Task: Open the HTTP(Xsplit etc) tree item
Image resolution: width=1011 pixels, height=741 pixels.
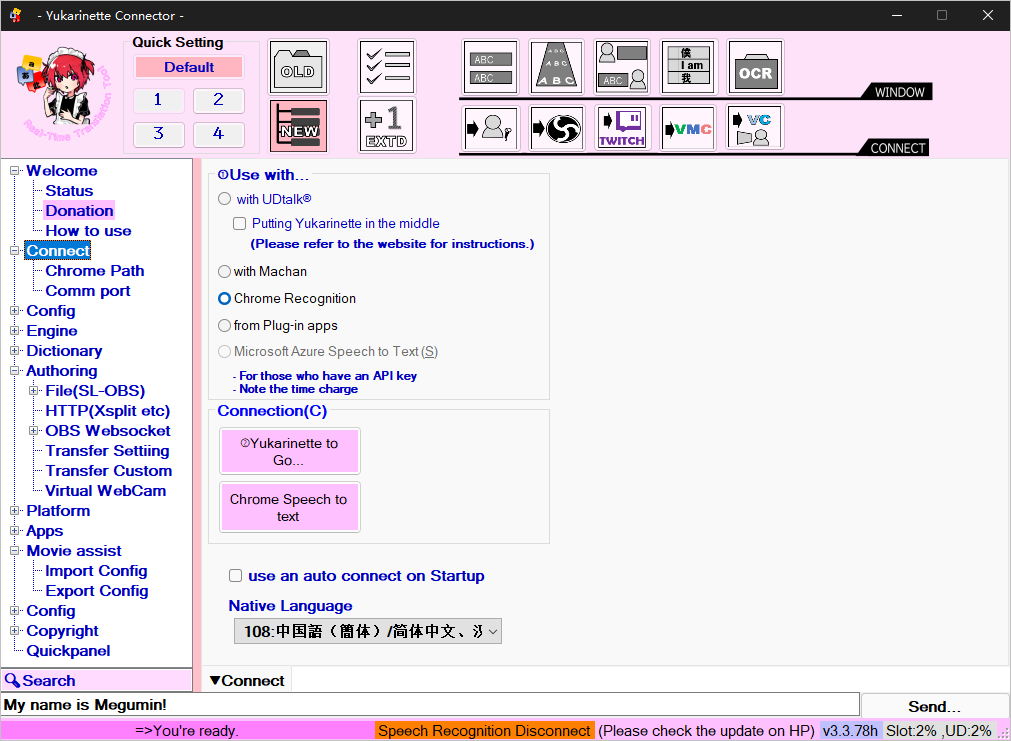Action: click(108, 411)
